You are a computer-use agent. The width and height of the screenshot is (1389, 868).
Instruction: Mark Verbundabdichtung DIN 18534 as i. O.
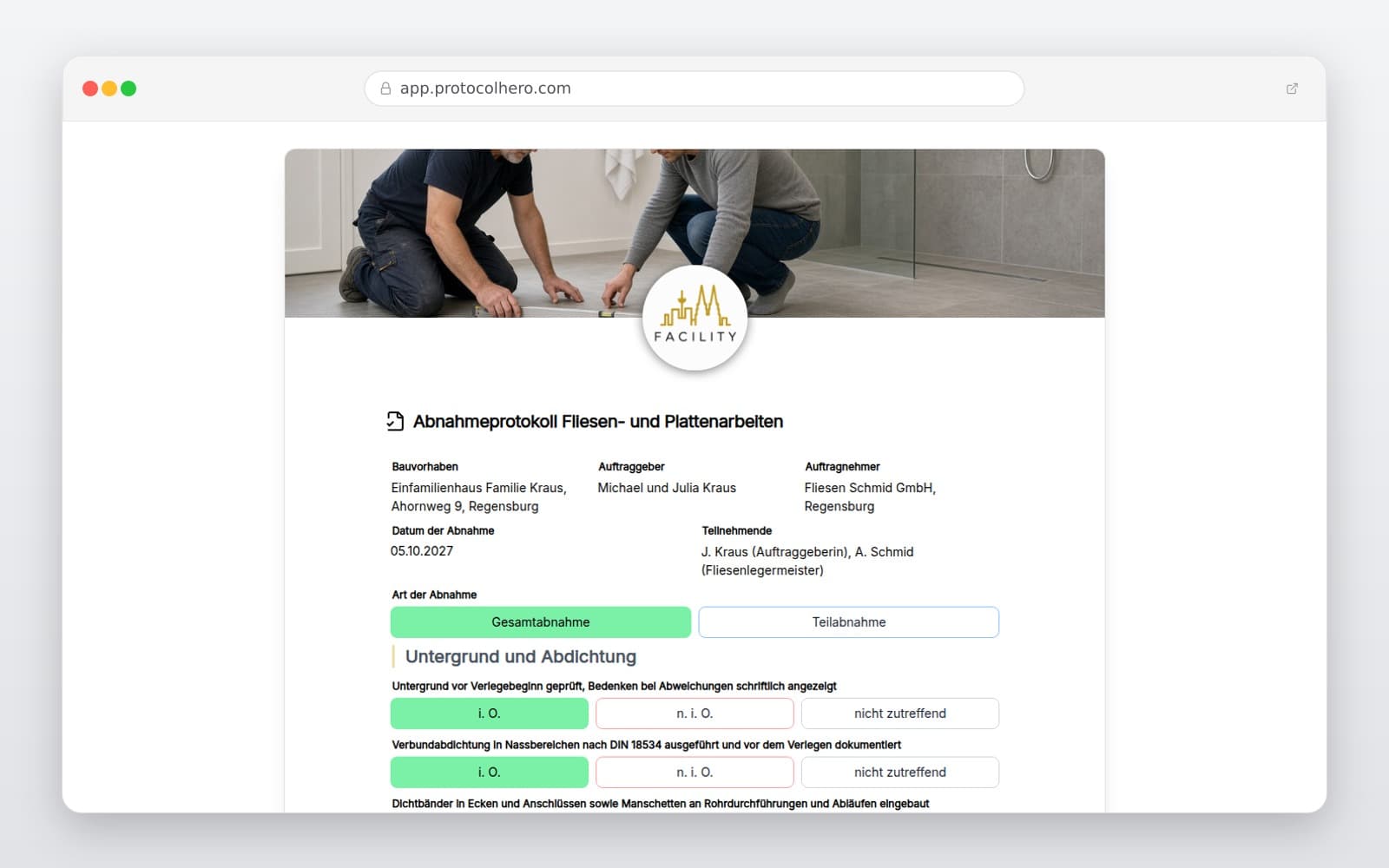(x=490, y=773)
